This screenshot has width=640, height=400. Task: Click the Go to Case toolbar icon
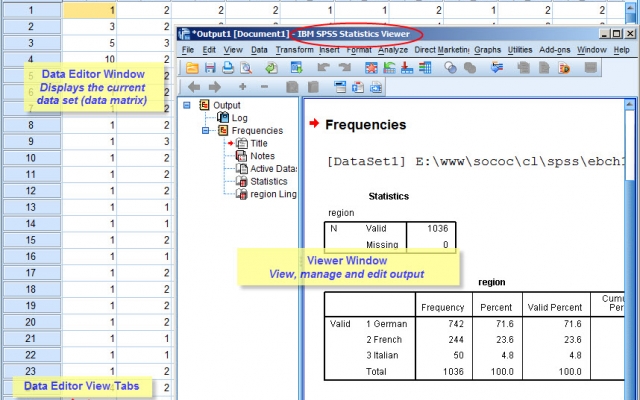point(389,67)
